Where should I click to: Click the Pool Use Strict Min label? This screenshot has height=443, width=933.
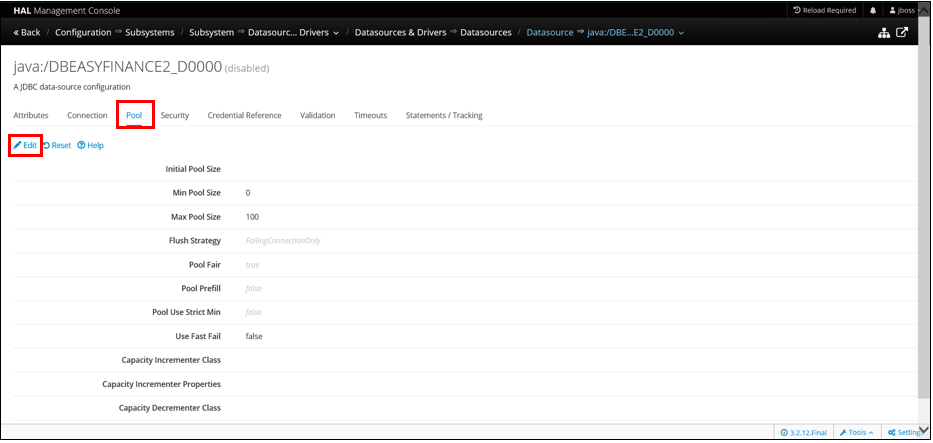[x=187, y=312]
